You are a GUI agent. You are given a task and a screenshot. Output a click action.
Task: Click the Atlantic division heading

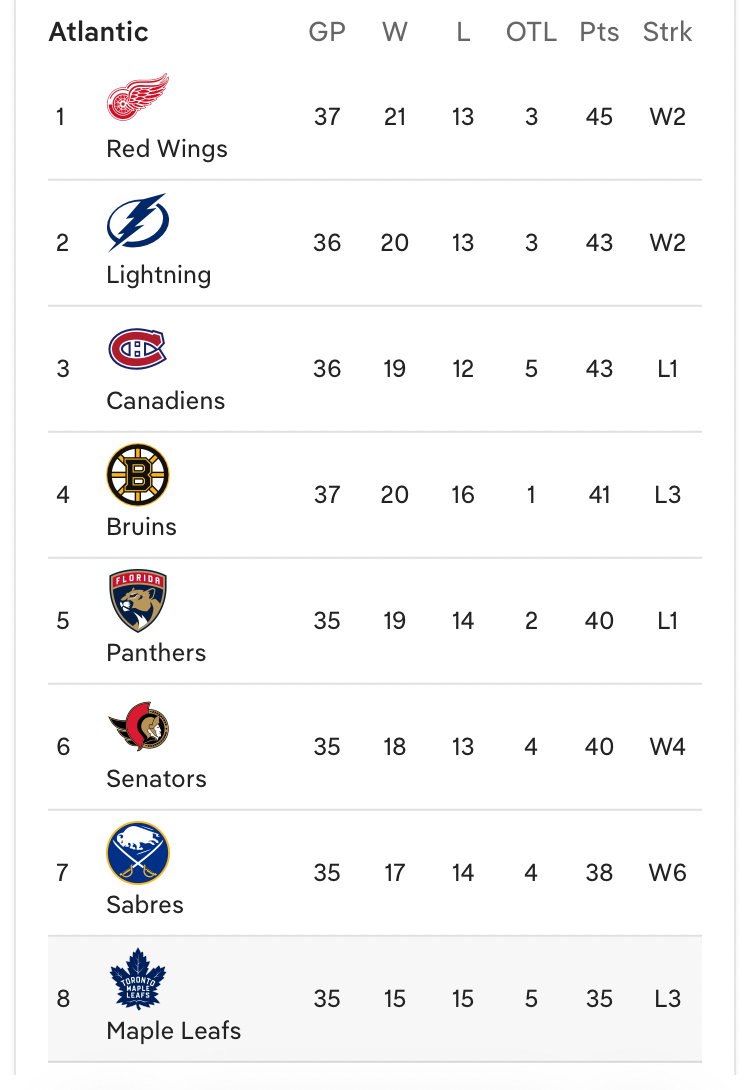[x=98, y=32]
